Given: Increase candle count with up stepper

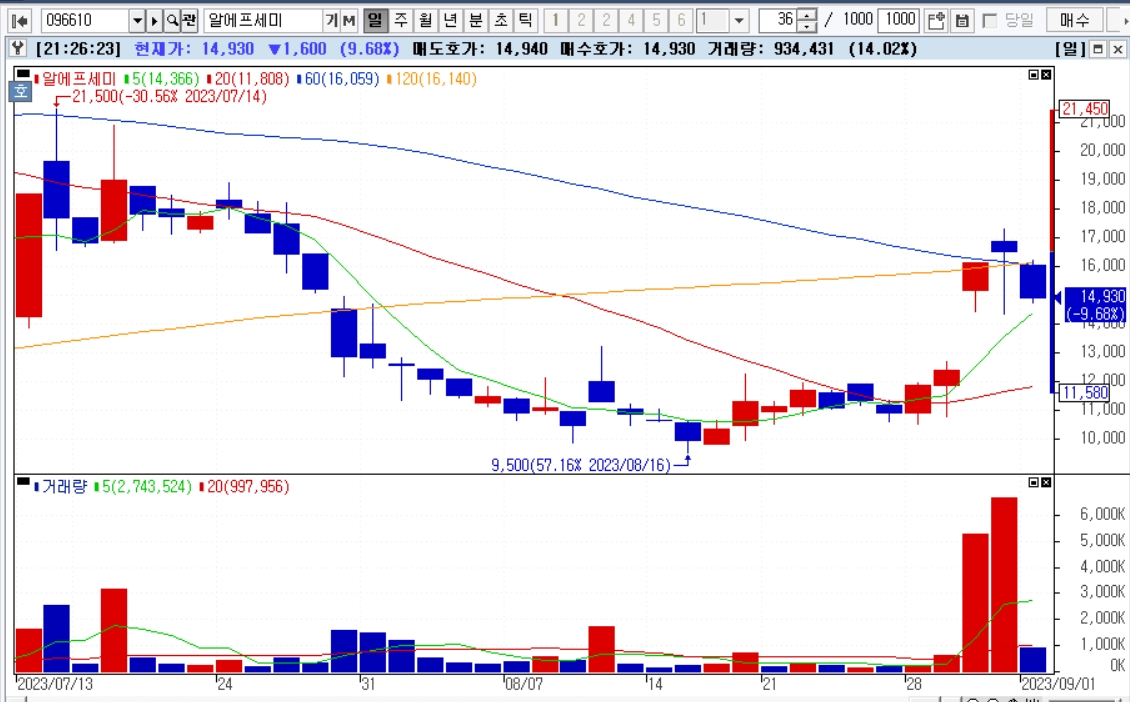Looking at the screenshot, I should [807, 14].
